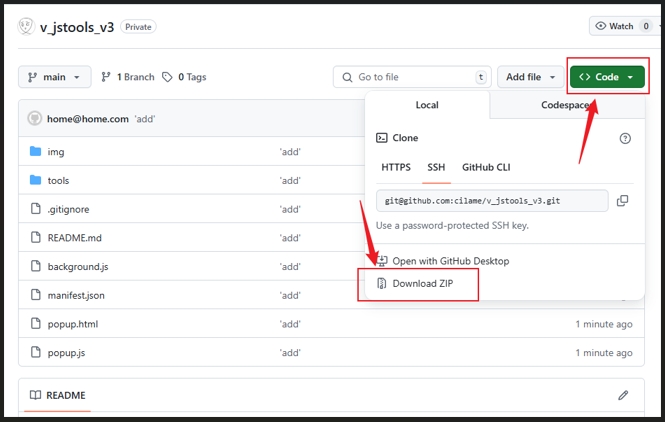Open the img folder name

[56, 152]
